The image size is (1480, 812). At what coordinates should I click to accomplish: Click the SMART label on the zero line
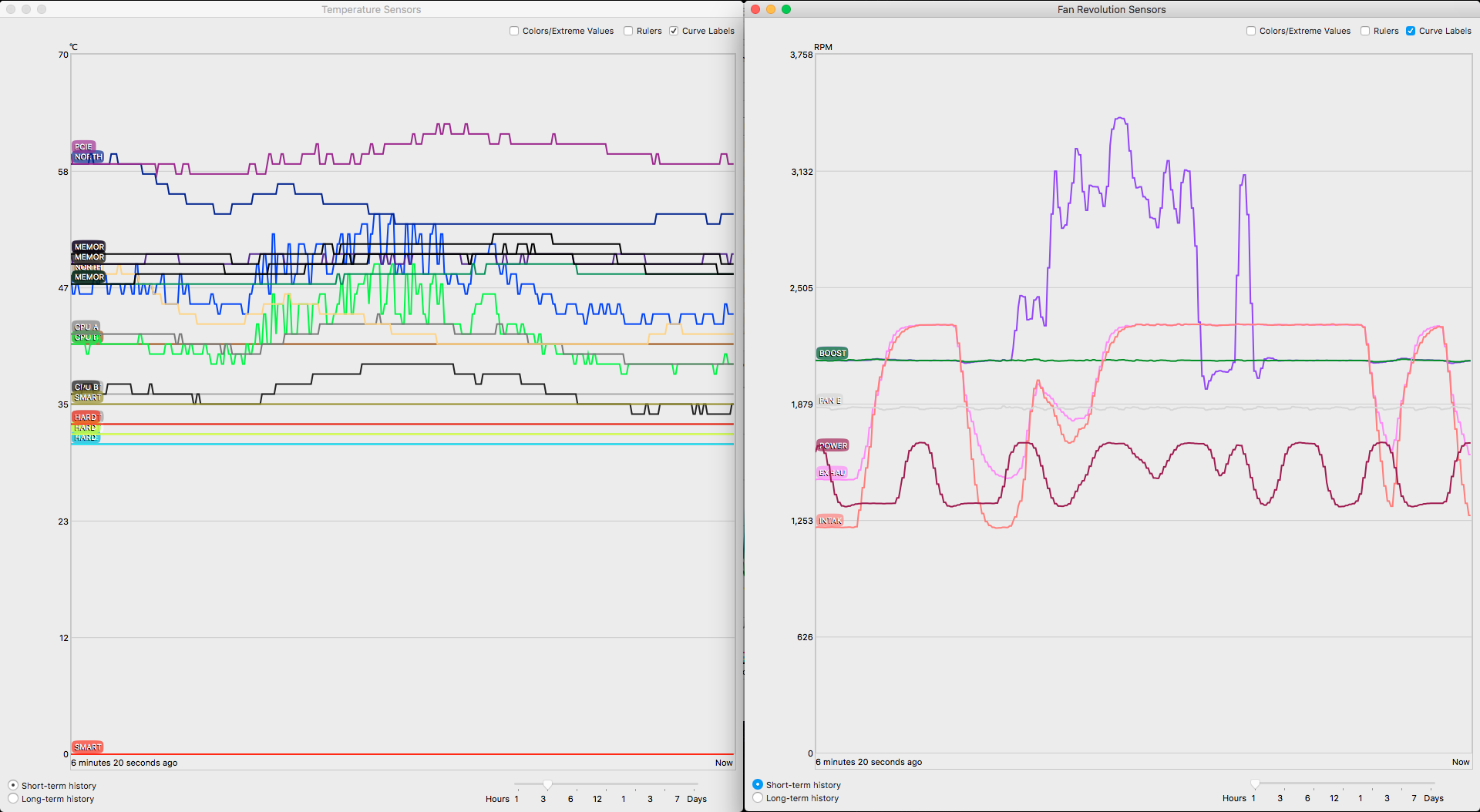(87, 747)
